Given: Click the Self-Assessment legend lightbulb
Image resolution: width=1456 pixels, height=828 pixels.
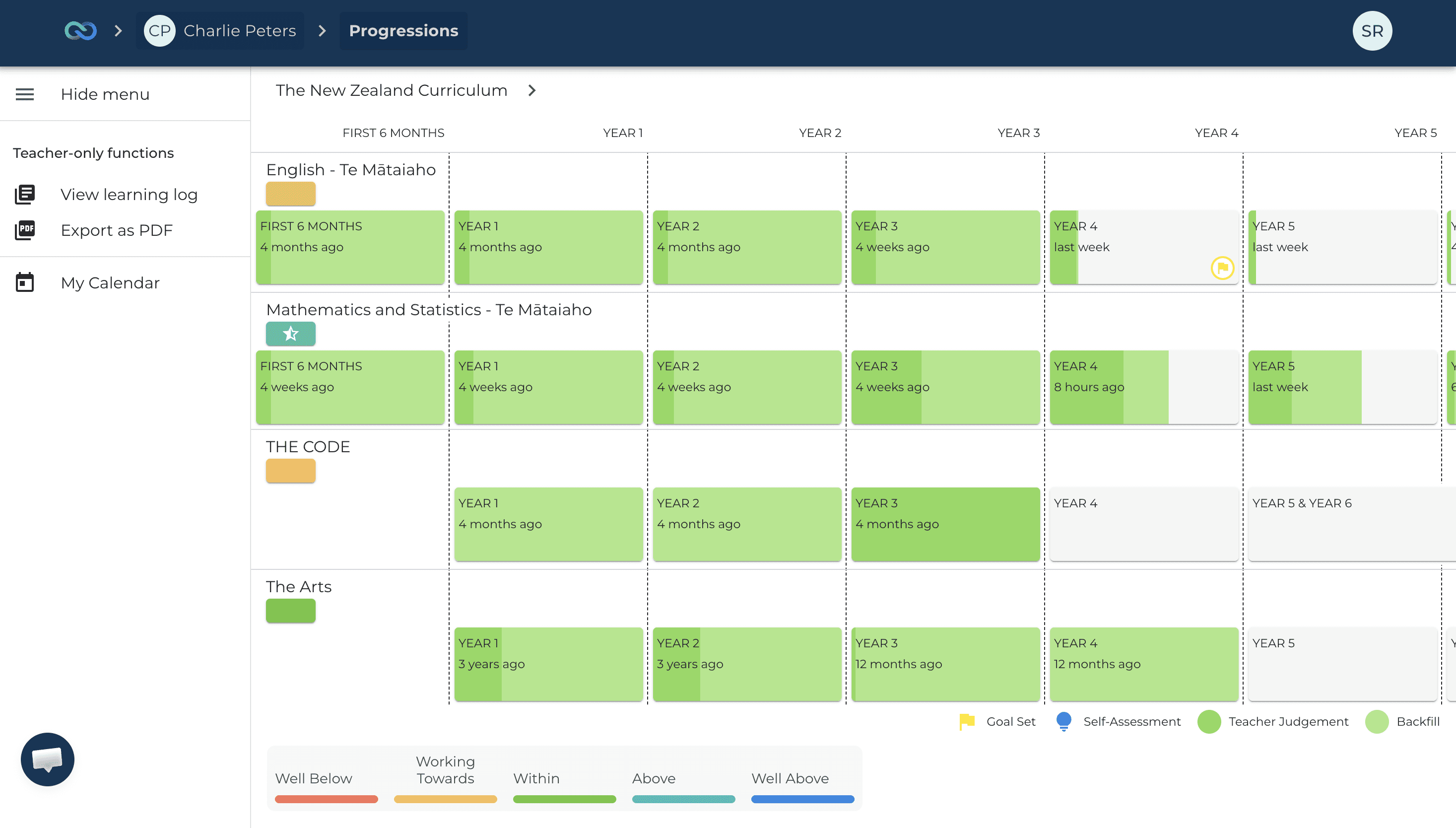Looking at the screenshot, I should coord(1063,721).
